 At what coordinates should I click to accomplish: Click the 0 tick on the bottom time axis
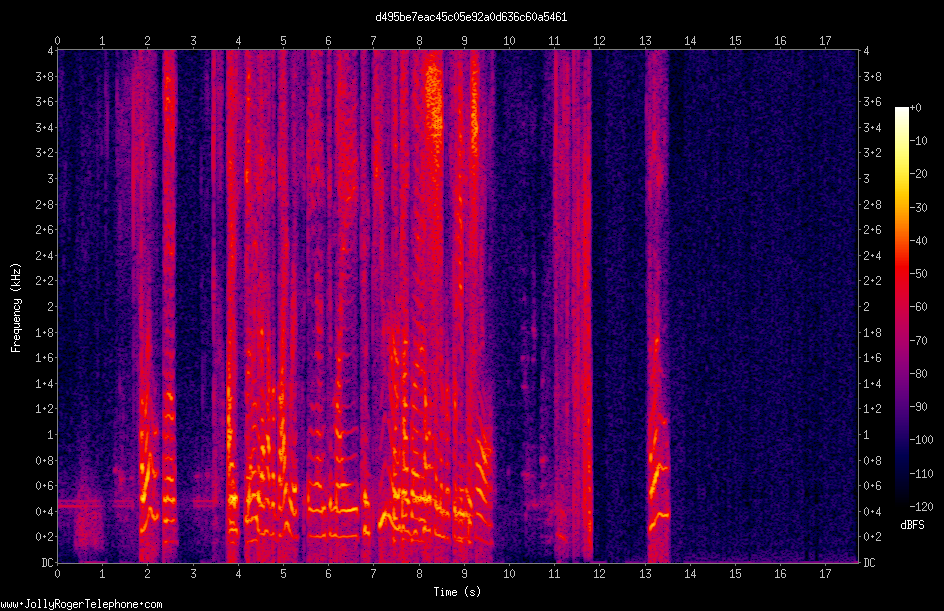point(57,574)
